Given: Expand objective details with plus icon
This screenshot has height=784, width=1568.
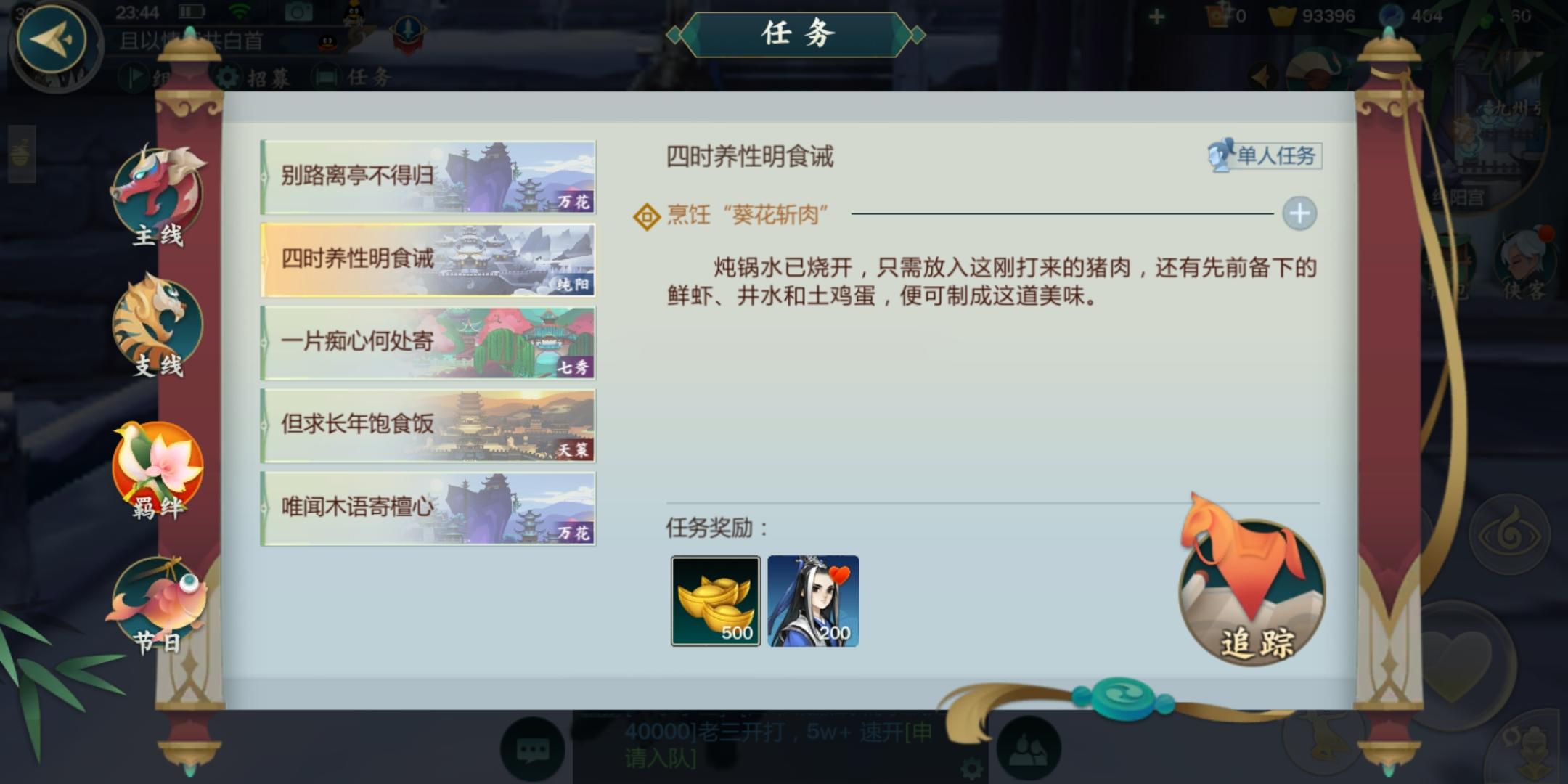Looking at the screenshot, I should pos(1299,213).
